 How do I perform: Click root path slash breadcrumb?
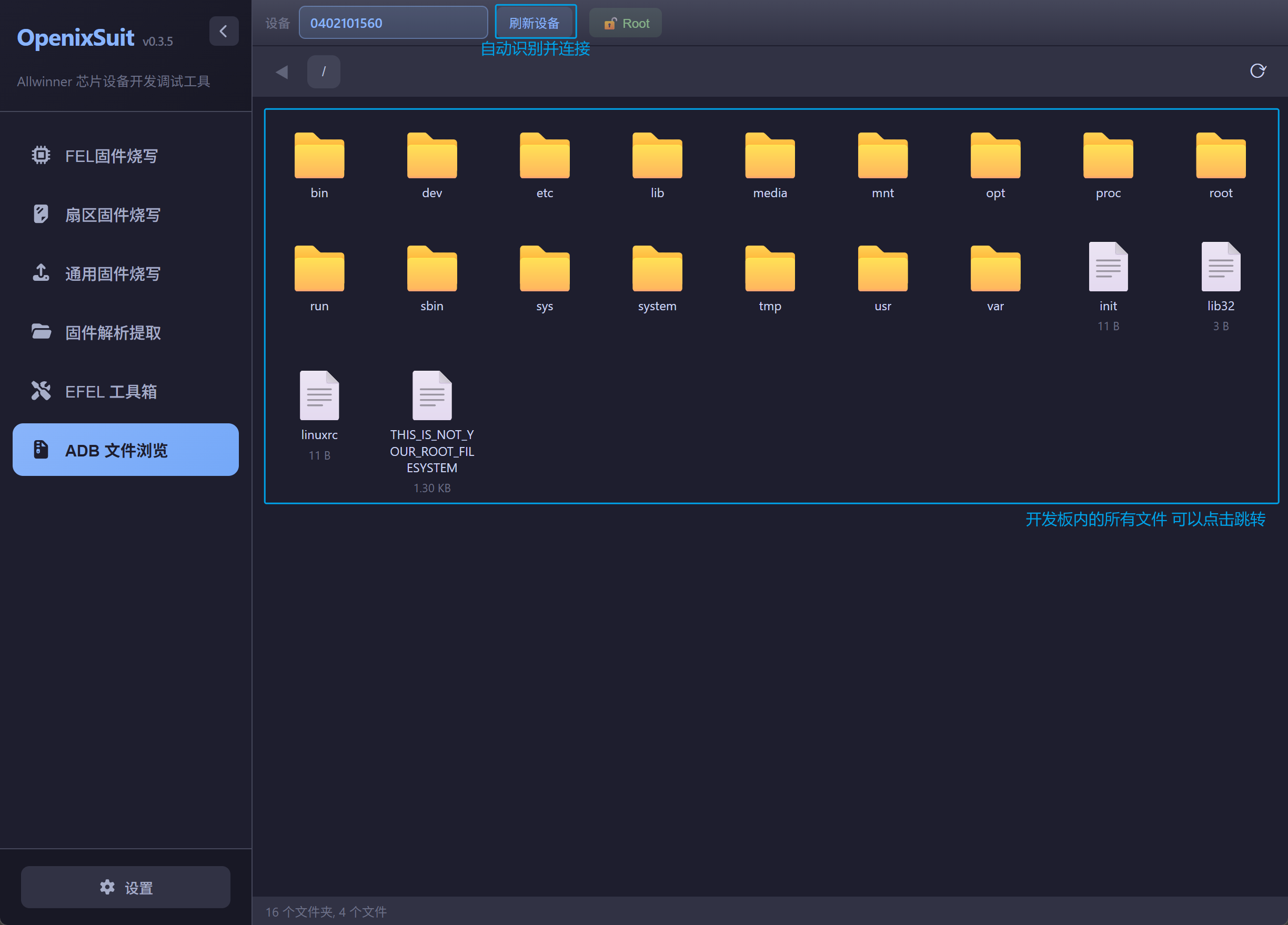point(324,72)
